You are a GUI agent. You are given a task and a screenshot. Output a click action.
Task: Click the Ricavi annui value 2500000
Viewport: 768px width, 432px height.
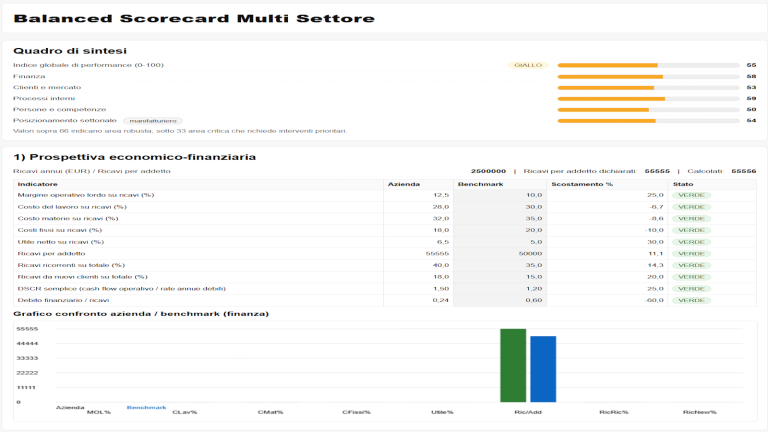pyautogui.click(x=488, y=171)
